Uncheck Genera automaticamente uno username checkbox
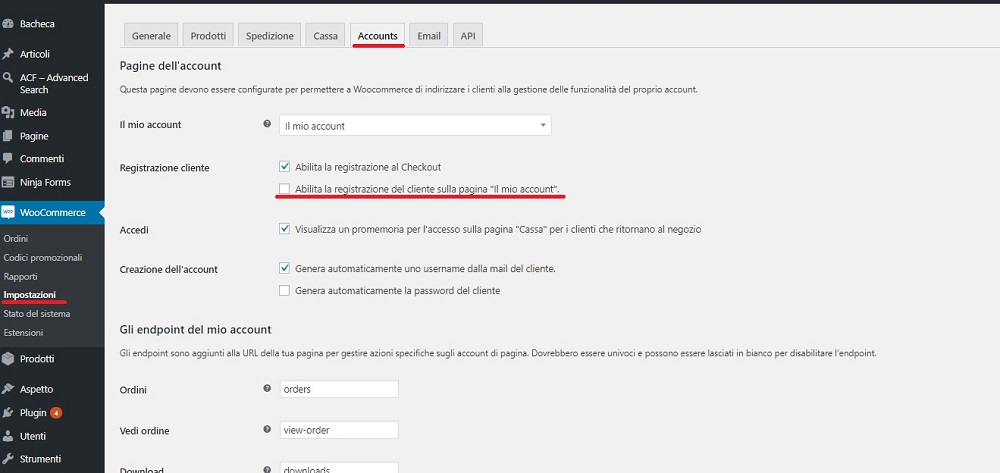Image resolution: width=1000 pixels, height=473 pixels. tap(284, 268)
